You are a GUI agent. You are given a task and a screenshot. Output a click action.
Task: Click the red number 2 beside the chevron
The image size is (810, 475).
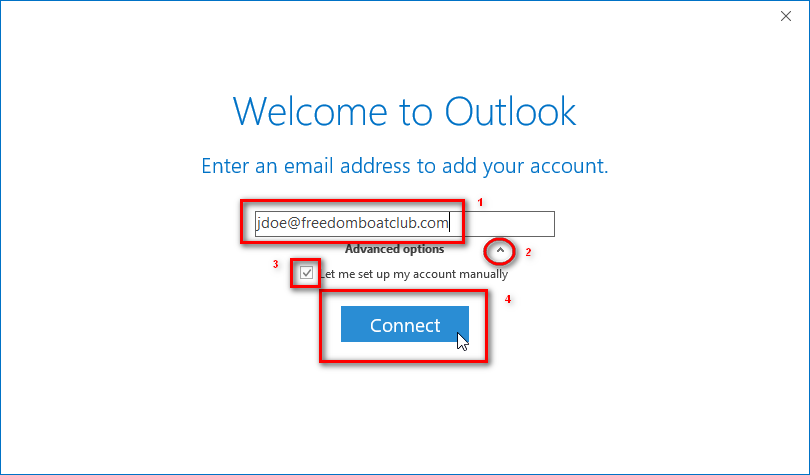point(528,252)
